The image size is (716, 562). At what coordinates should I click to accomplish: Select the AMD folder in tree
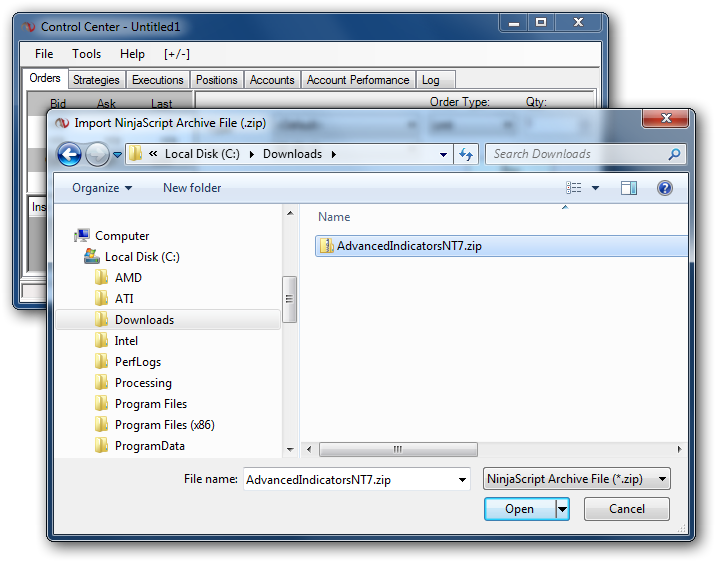pos(128,278)
